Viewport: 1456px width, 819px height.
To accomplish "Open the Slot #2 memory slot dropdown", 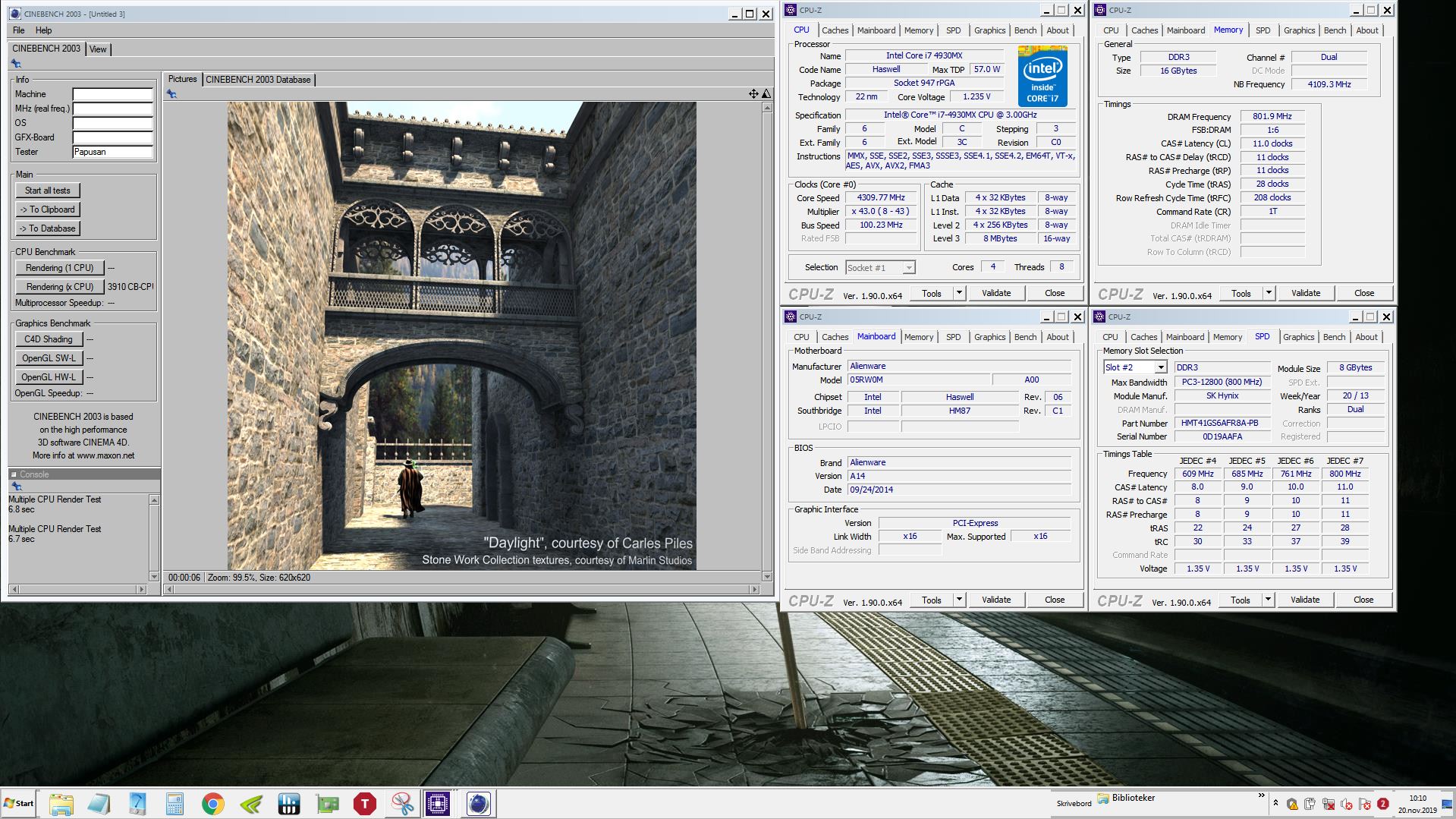I will coord(1160,367).
